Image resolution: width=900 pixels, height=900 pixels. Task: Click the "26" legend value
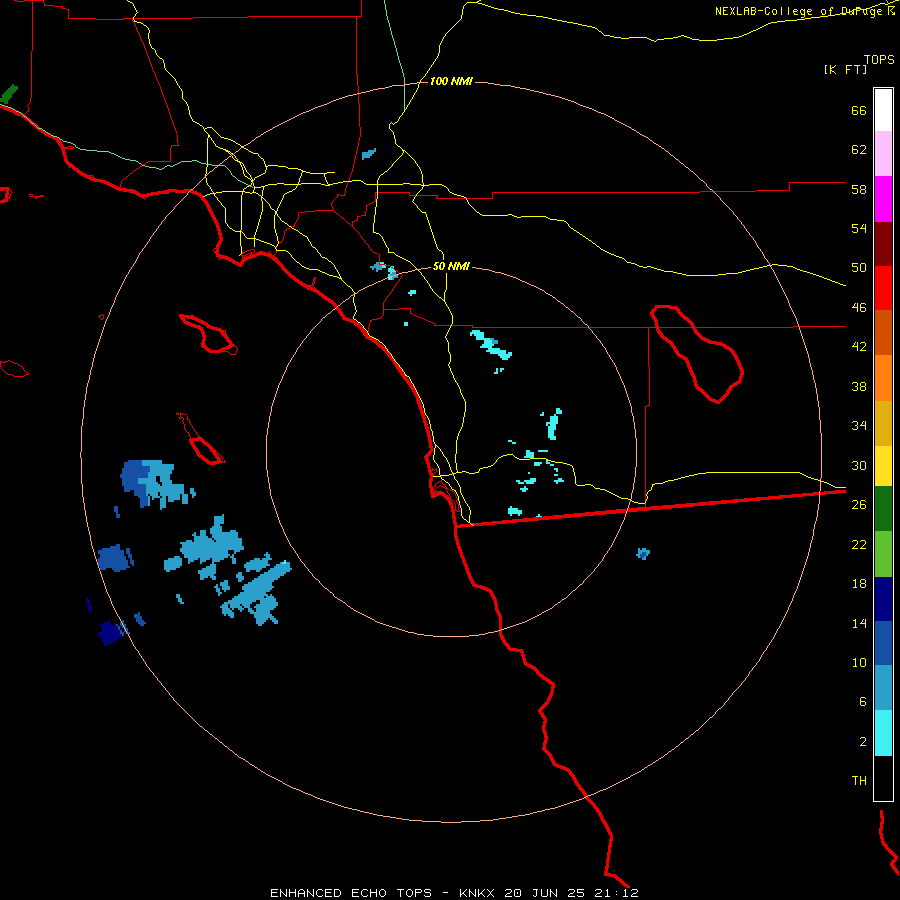tap(859, 505)
